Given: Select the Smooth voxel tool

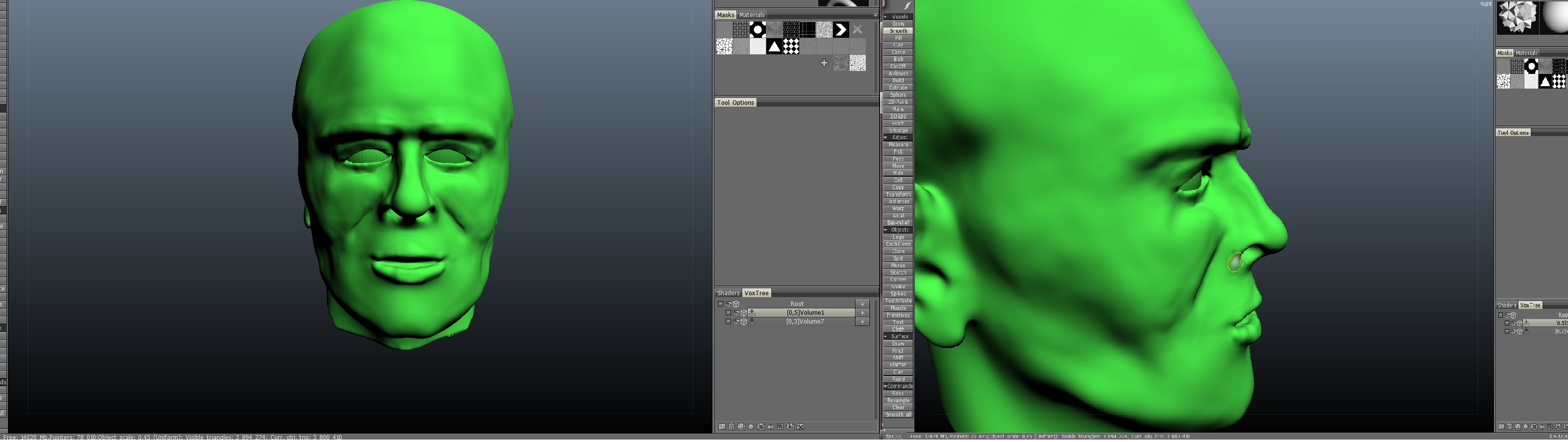Looking at the screenshot, I should (898, 31).
